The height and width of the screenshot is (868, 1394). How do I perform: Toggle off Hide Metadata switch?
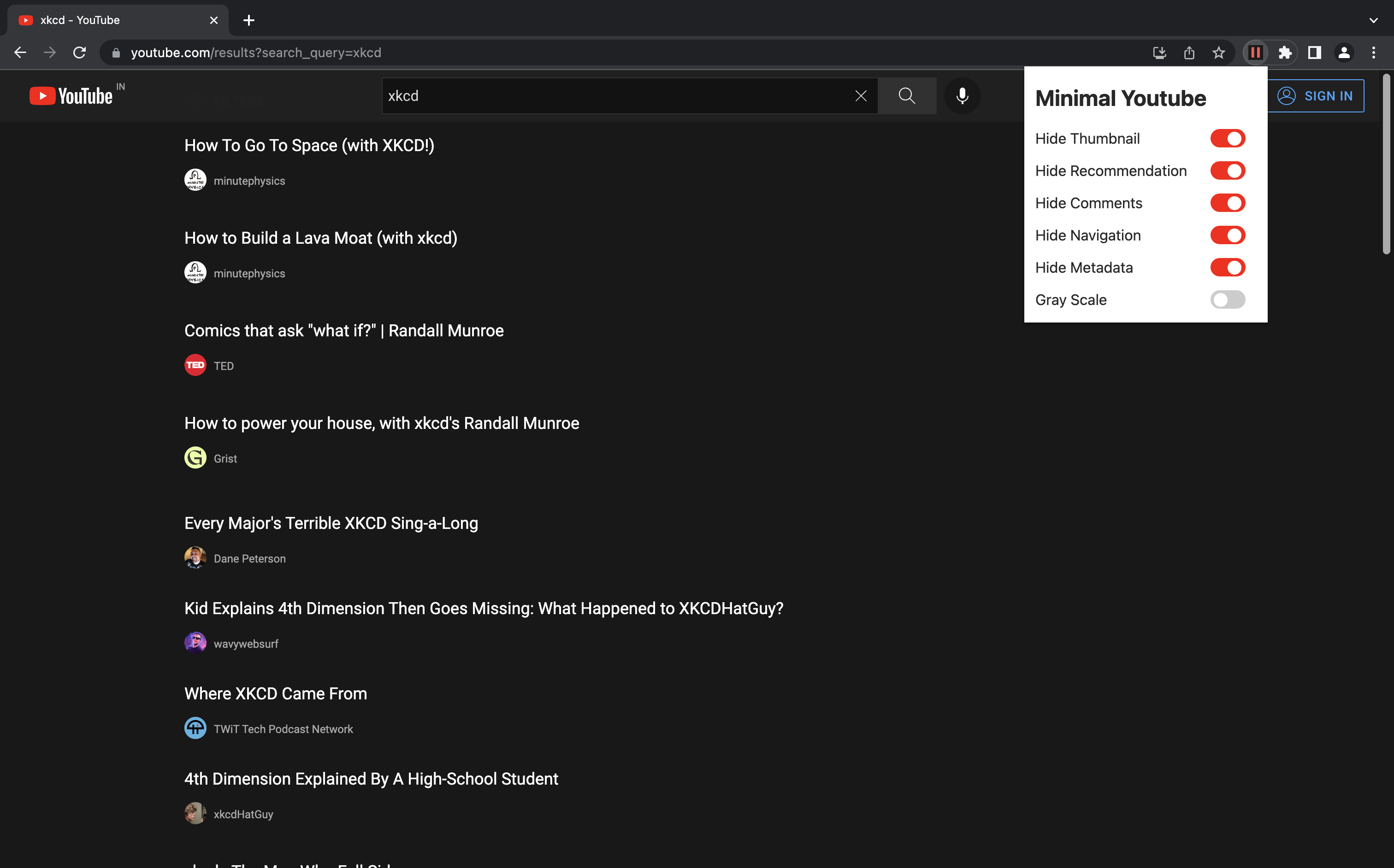(x=1228, y=268)
